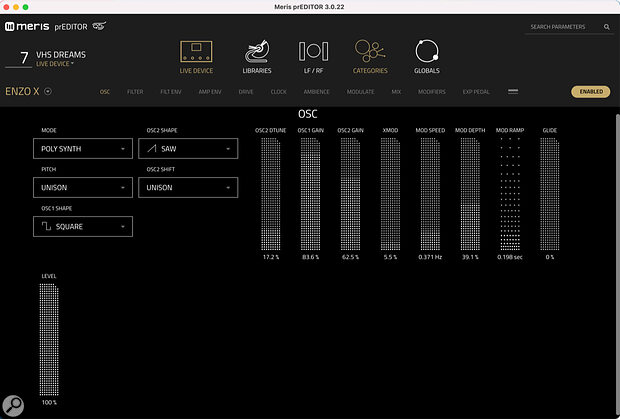Click the 0.198 sec MOD RAMP value
The width and height of the screenshot is (620, 419).
pos(510,257)
